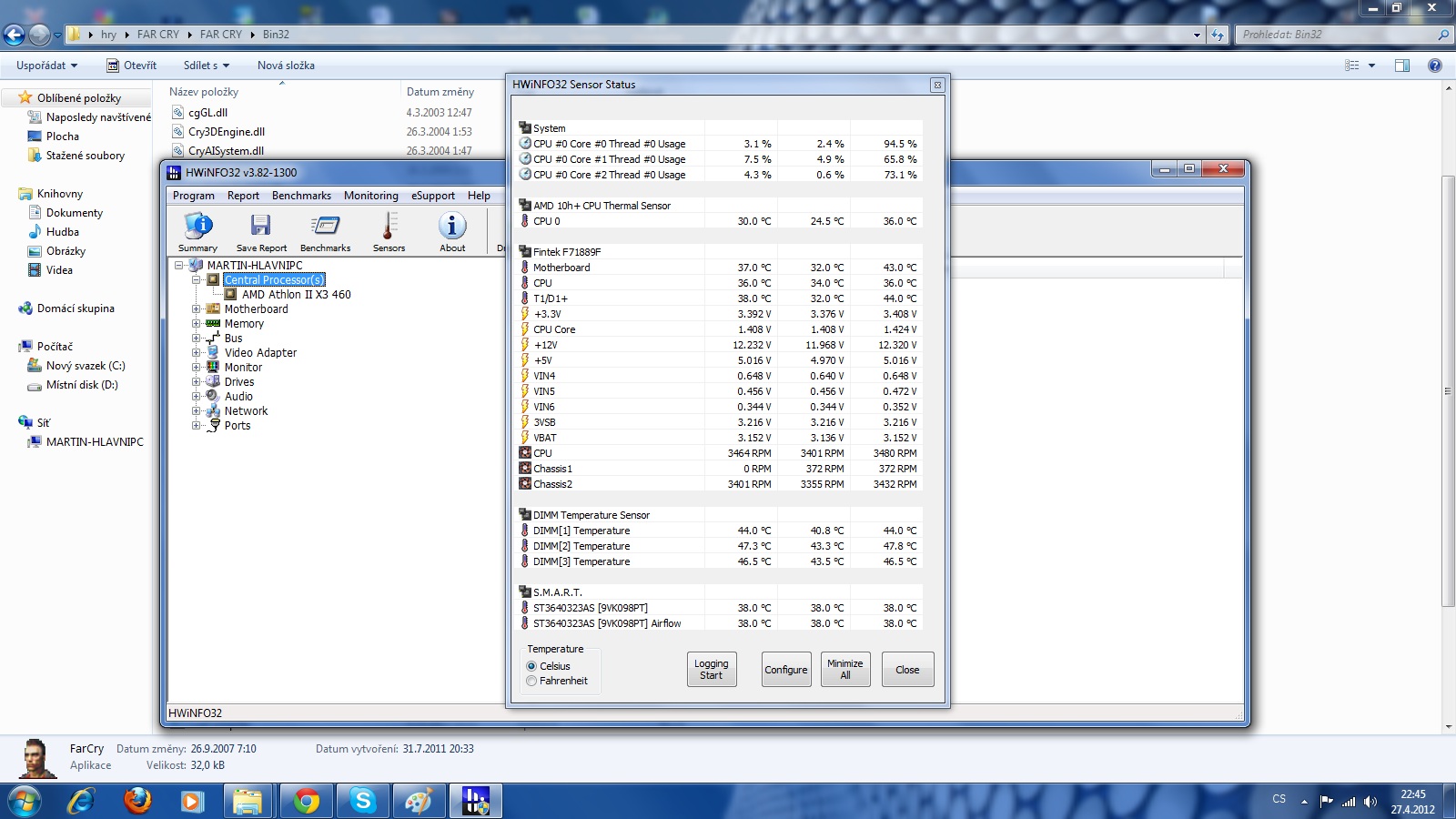Open the Sensors thermometer icon

(389, 232)
